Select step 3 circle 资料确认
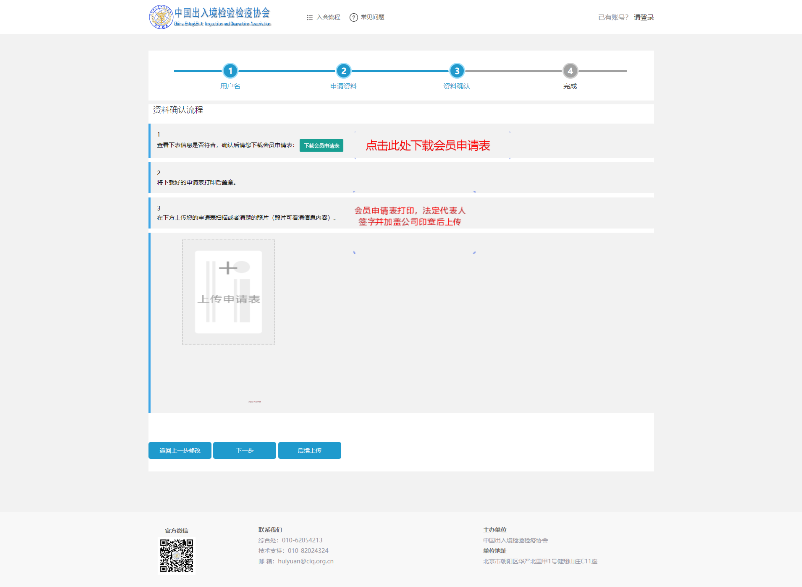 [x=456, y=71]
